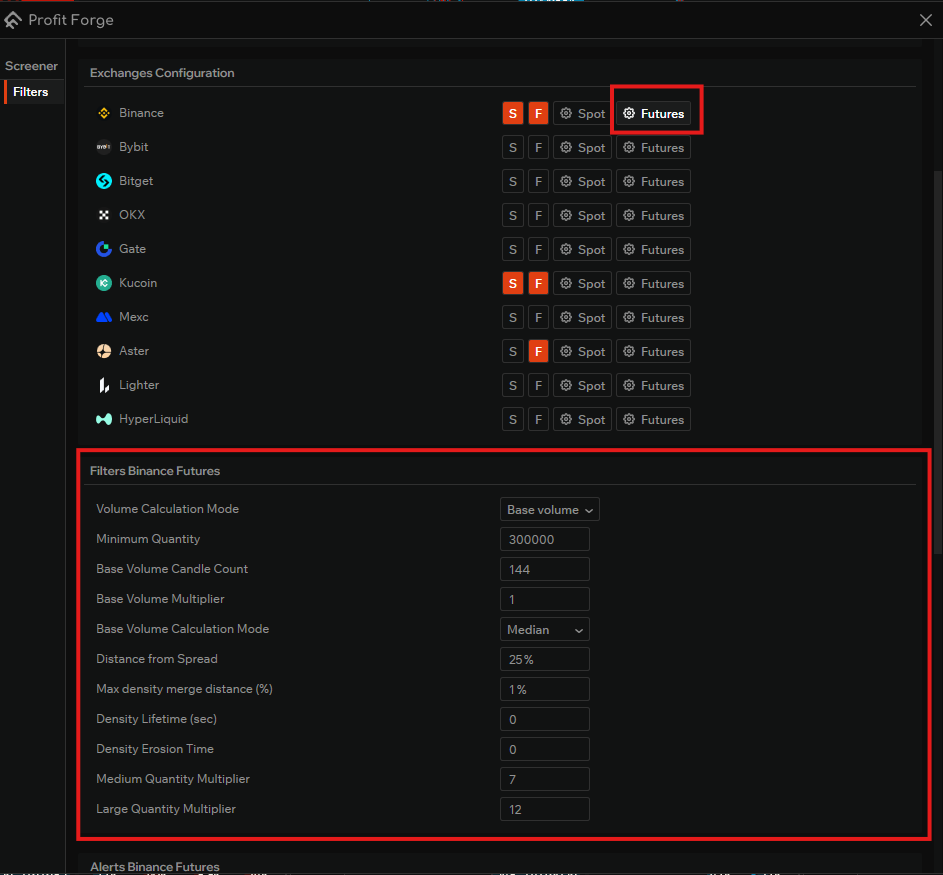Enable Bybit spot S toggle
Image resolution: width=943 pixels, height=875 pixels.
point(513,147)
